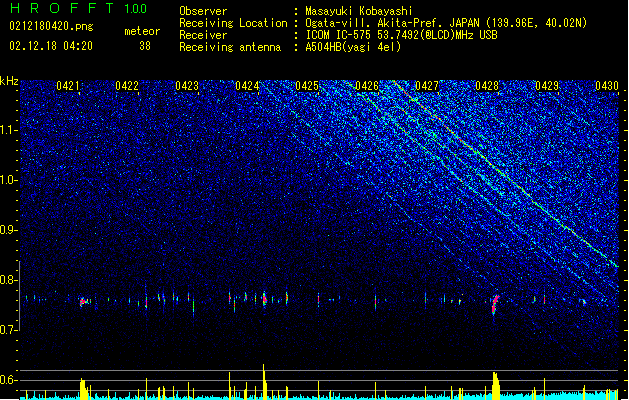Click the date stamp 02.12.18 04:20
629x400 pixels.
click(51, 46)
